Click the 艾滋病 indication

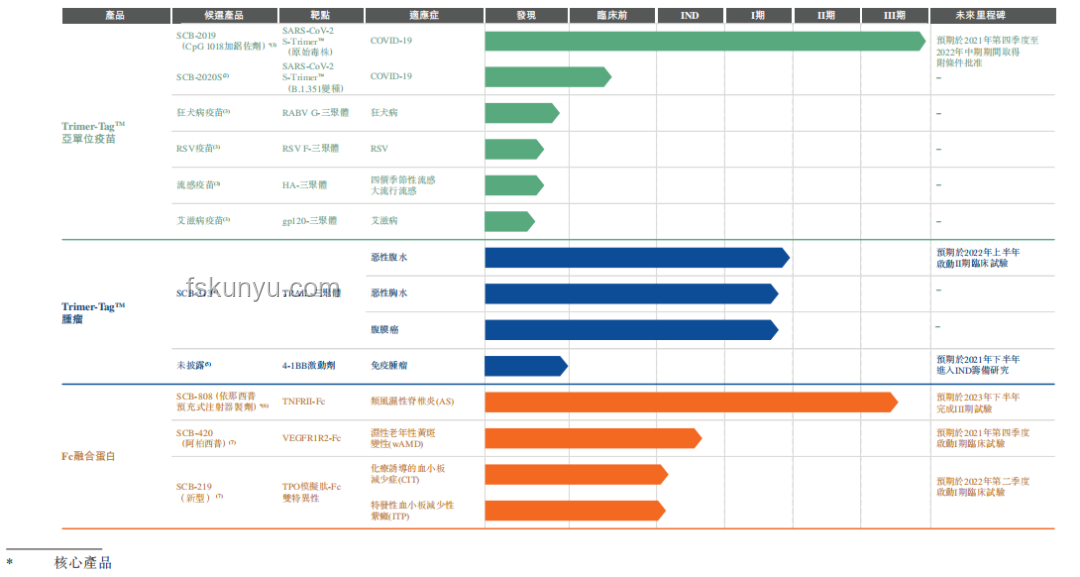384,220
